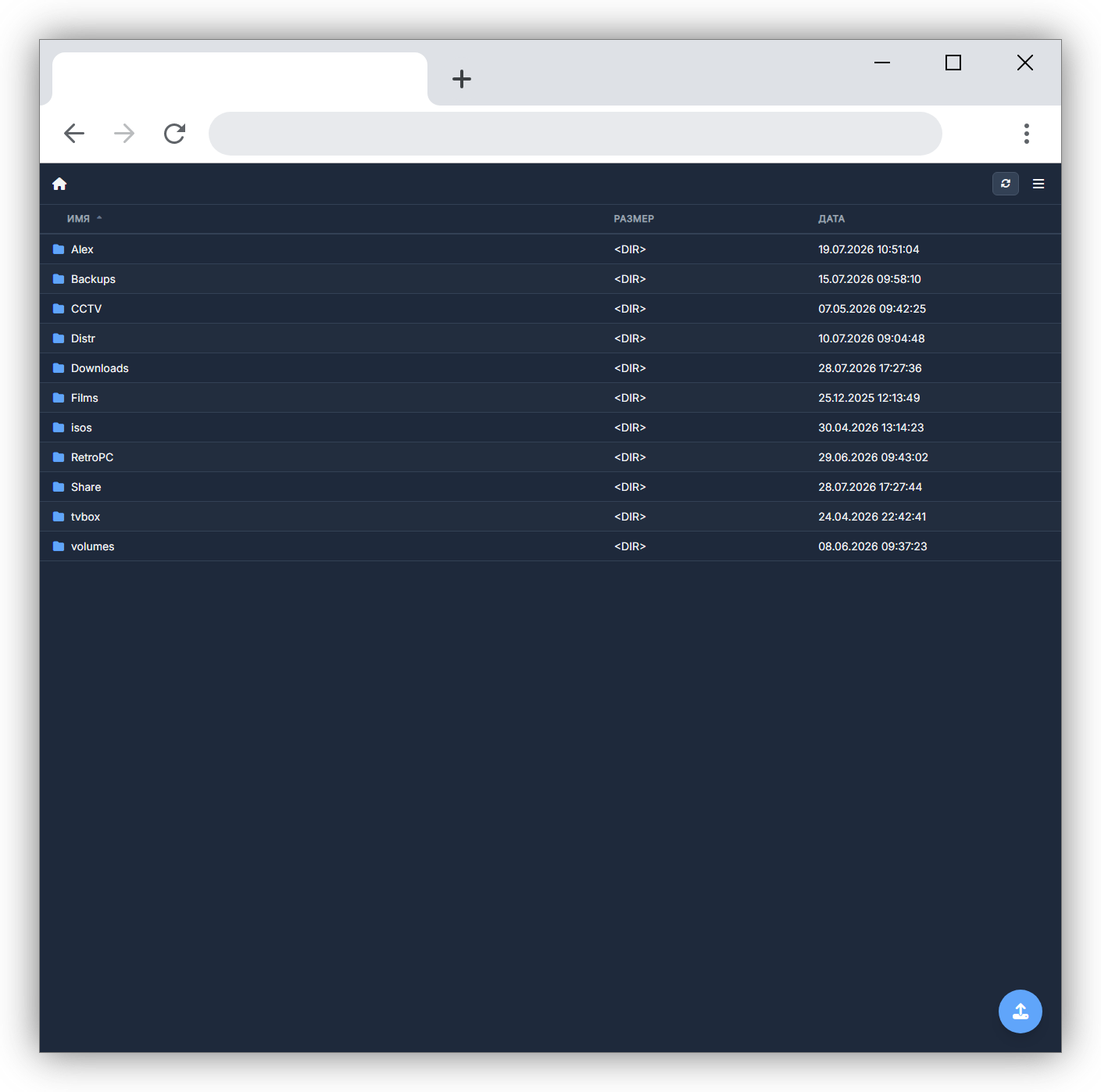The height and width of the screenshot is (1092, 1101).
Task: Click the blue upload button
Action: [x=1021, y=1011]
